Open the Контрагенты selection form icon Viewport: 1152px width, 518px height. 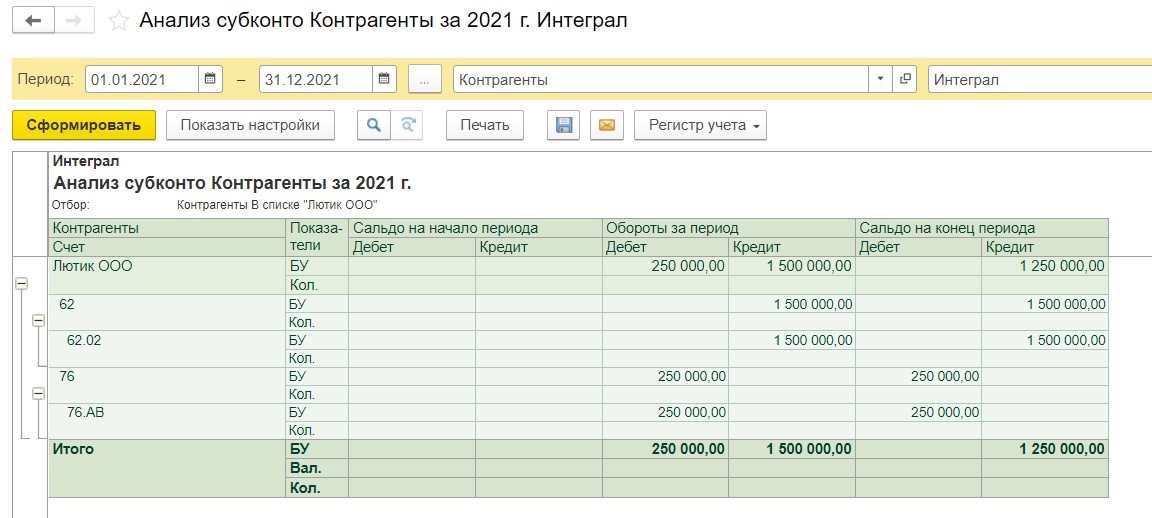pos(904,79)
